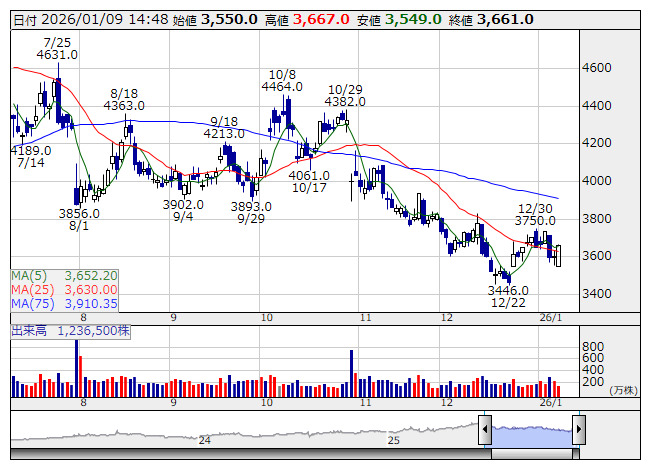Click the MA(75) legend label
The image size is (653, 470).
(x=32, y=303)
